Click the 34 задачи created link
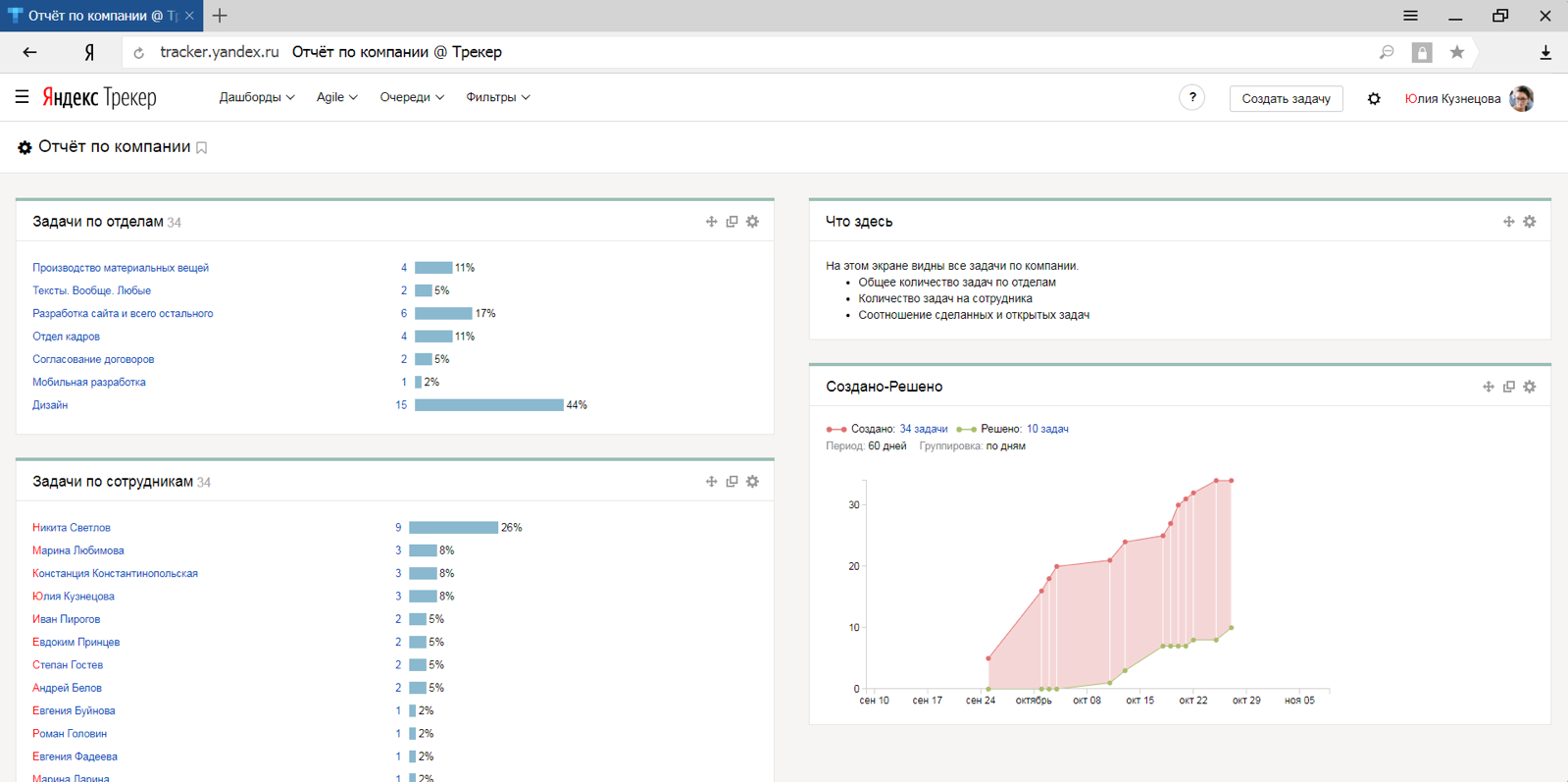The height and width of the screenshot is (782, 1568). tap(924, 429)
